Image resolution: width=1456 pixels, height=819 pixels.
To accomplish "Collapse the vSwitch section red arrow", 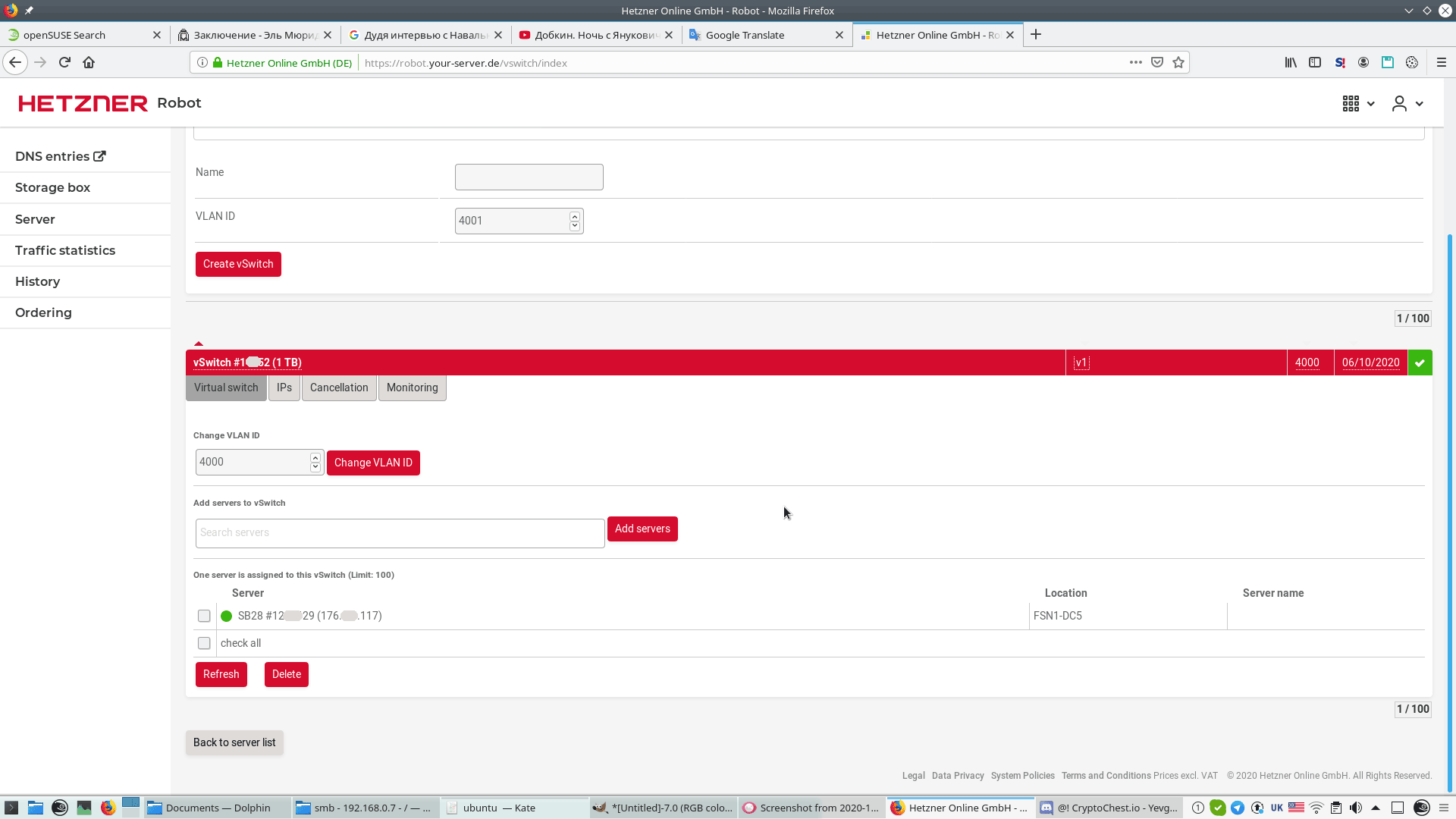I will coord(199,344).
